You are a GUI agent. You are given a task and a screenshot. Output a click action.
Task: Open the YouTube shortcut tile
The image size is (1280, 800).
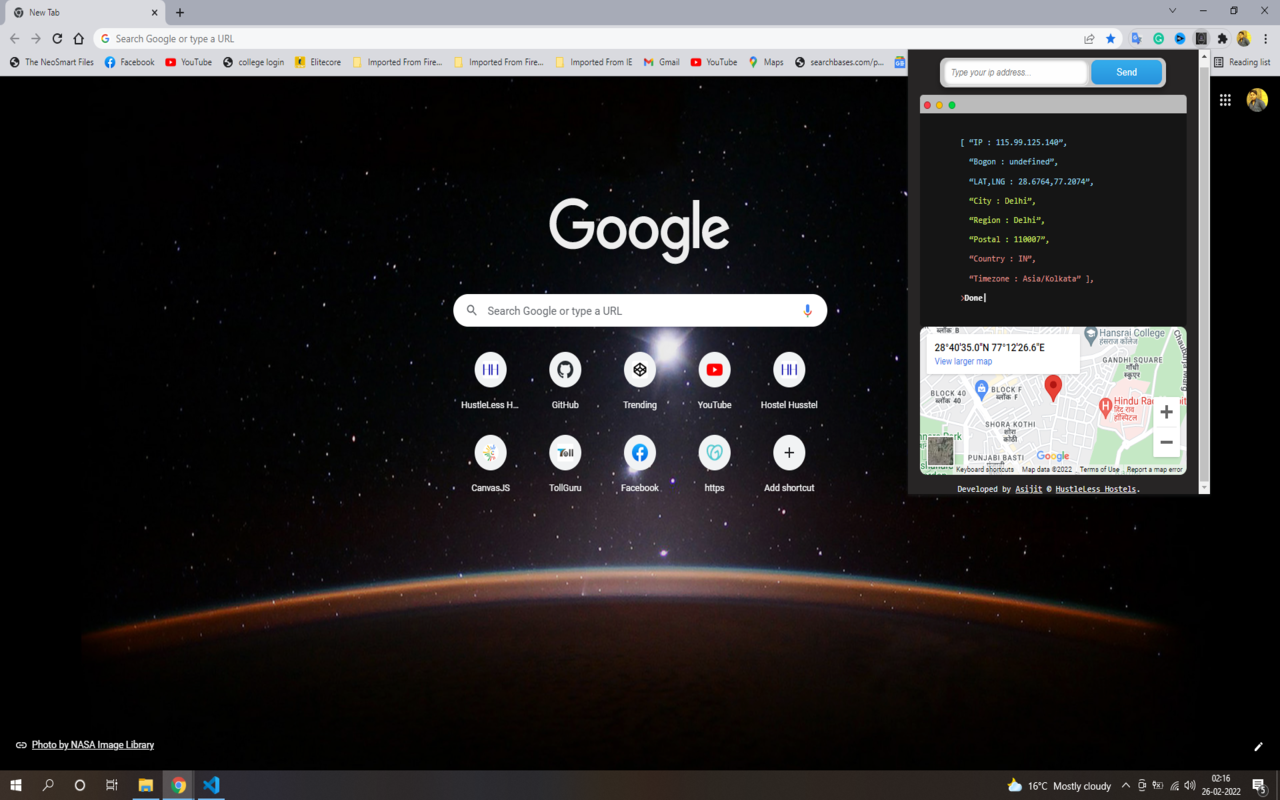click(714, 381)
